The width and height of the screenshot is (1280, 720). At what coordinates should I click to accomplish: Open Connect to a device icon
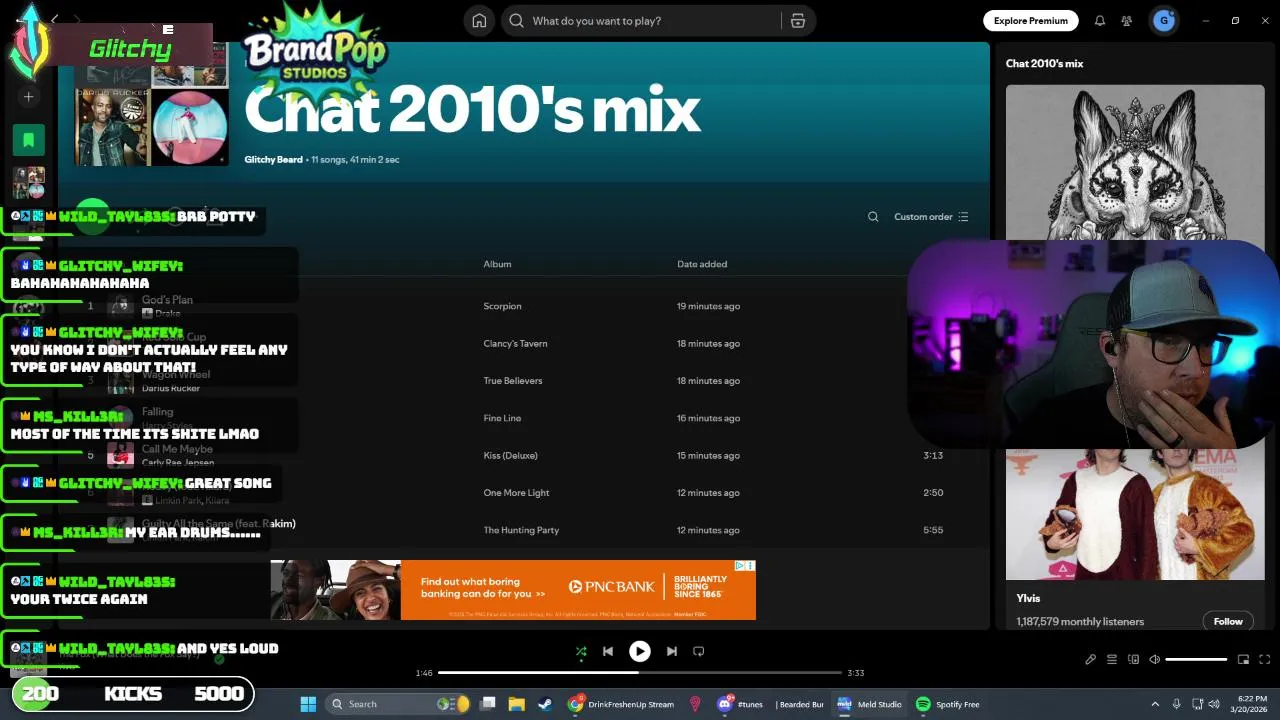1133,660
